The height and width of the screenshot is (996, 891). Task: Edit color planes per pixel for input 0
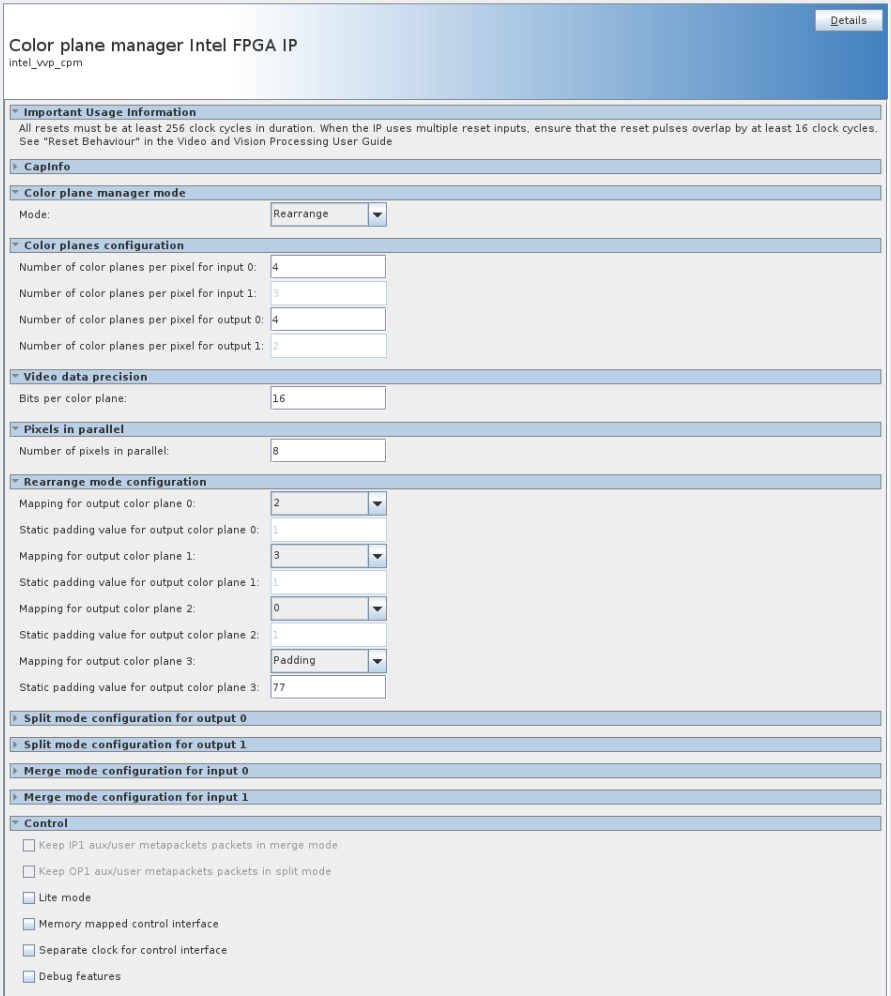point(328,267)
